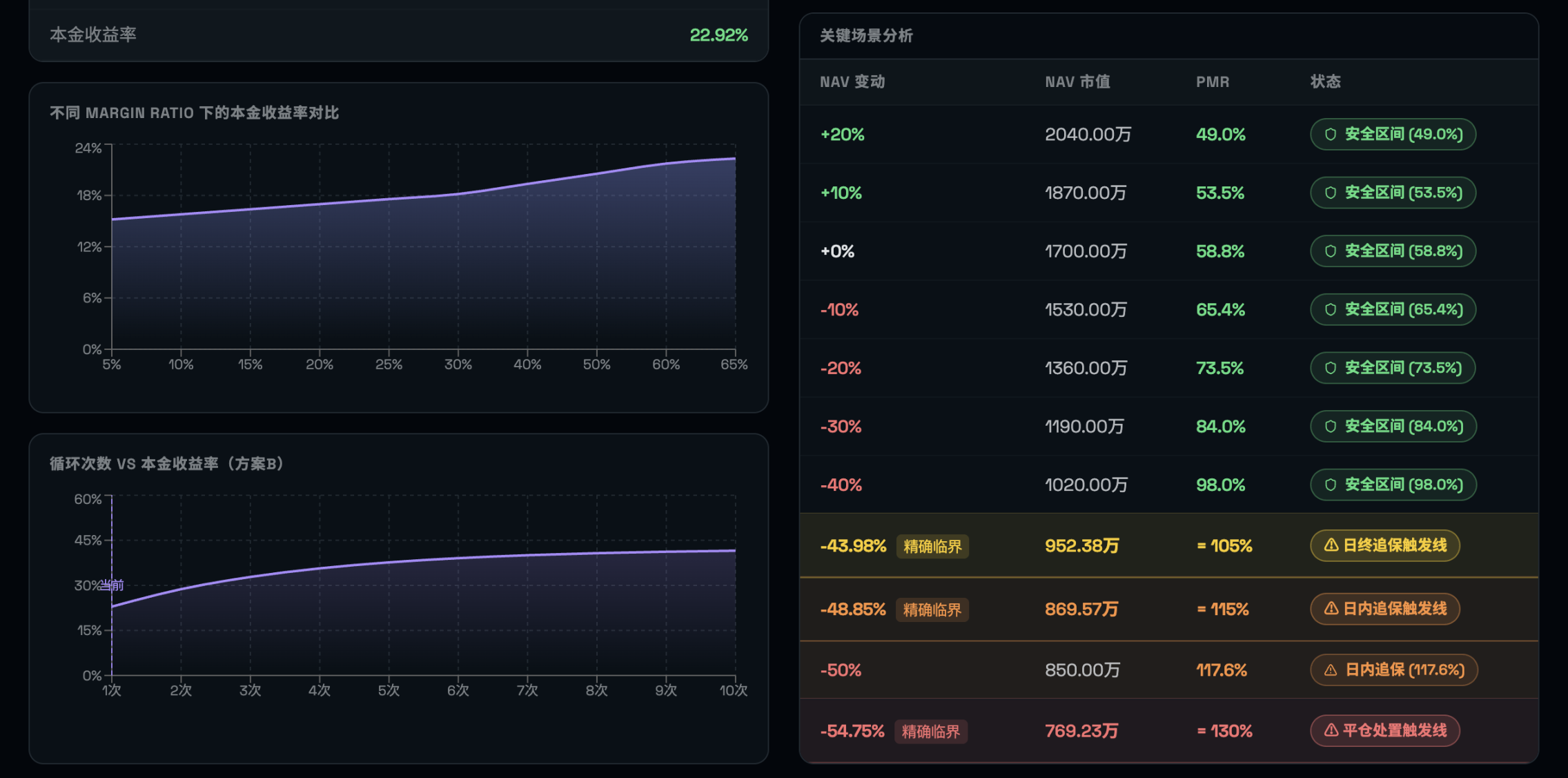This screenshot has height=778, width=1568.
Task: Click the PMR column header
Action: coord(1212,82)
